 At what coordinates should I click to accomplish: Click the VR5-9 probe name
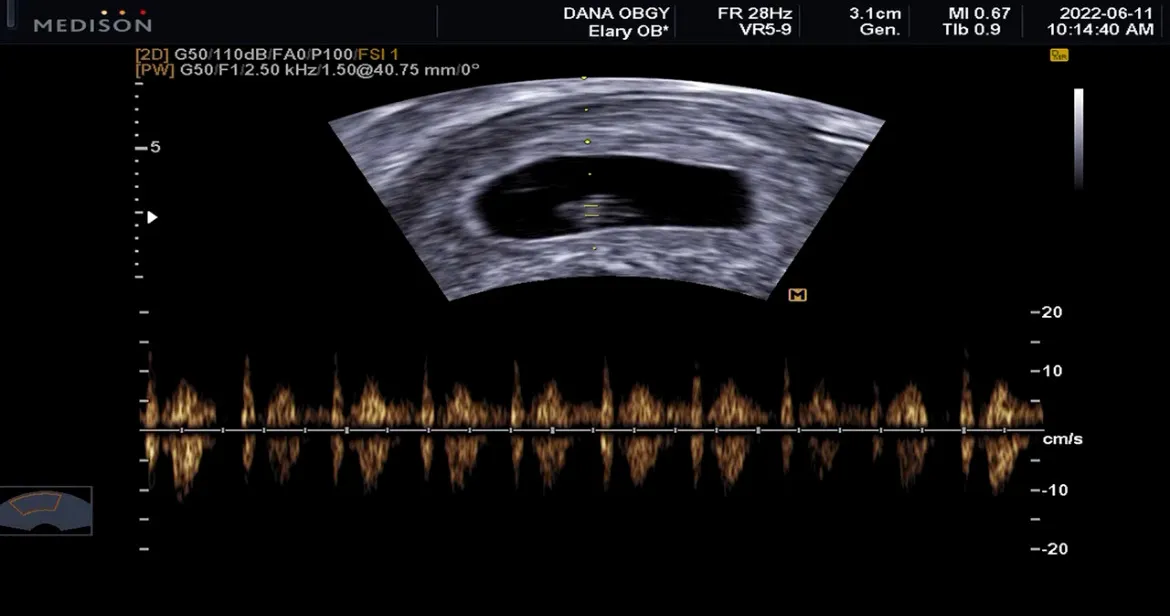(x=765, y=30)
